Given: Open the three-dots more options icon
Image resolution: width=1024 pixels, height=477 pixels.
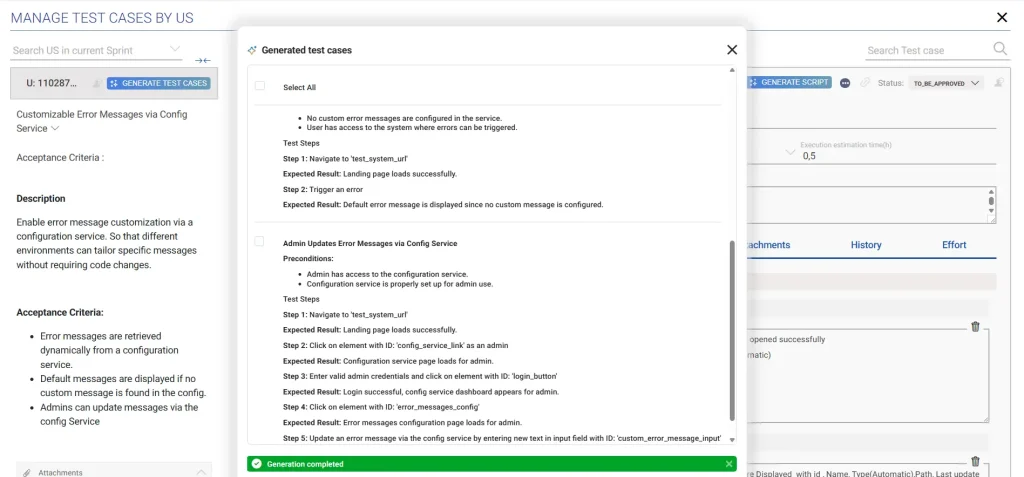Looking at the screenshot, I should 845,83.
